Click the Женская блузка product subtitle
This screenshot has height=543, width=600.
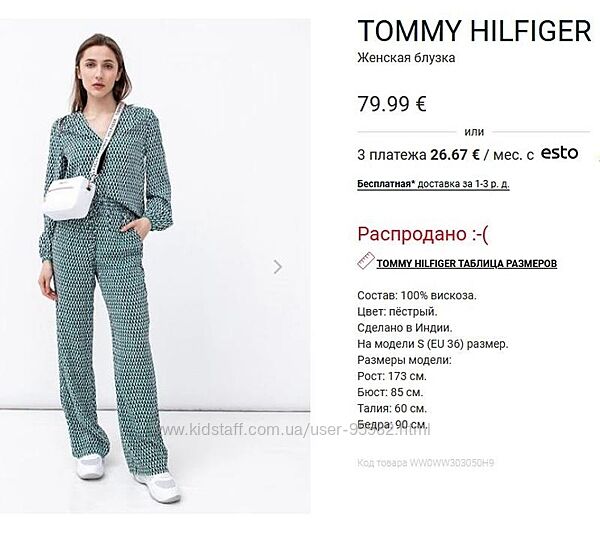click(x=406, y=58)
